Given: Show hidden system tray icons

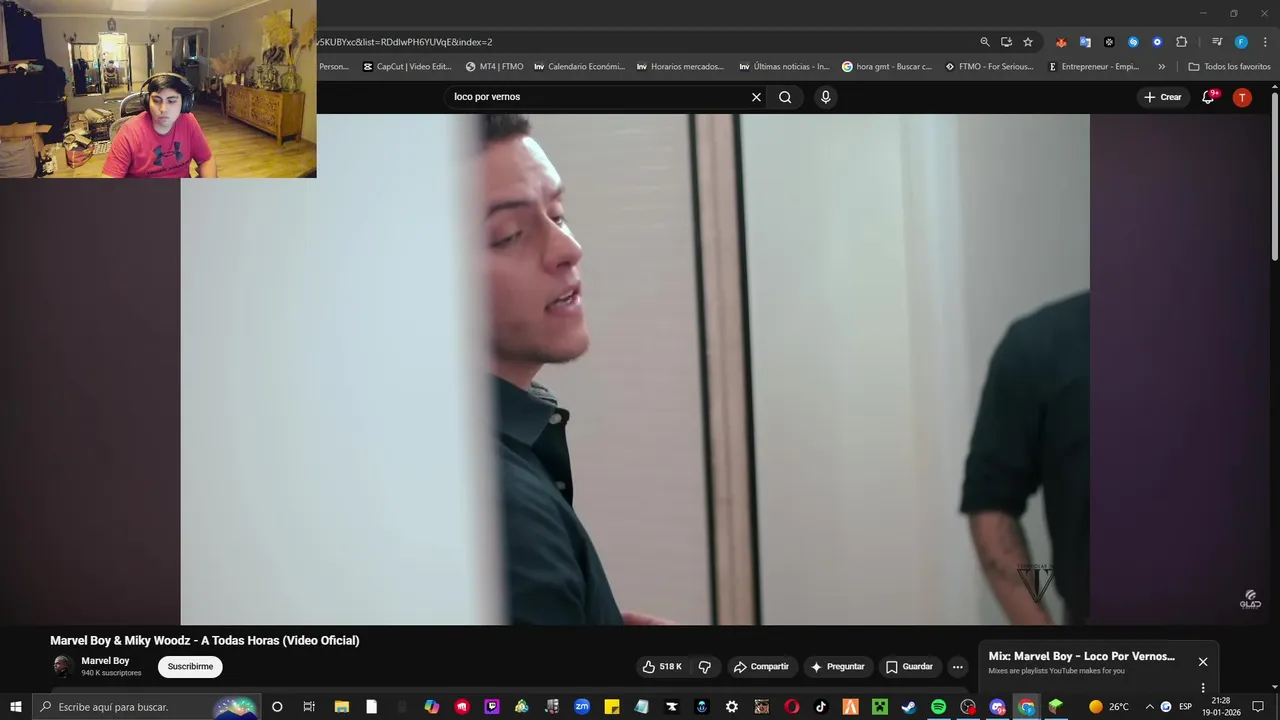Looking at the screenshot, I should 1149,707.
